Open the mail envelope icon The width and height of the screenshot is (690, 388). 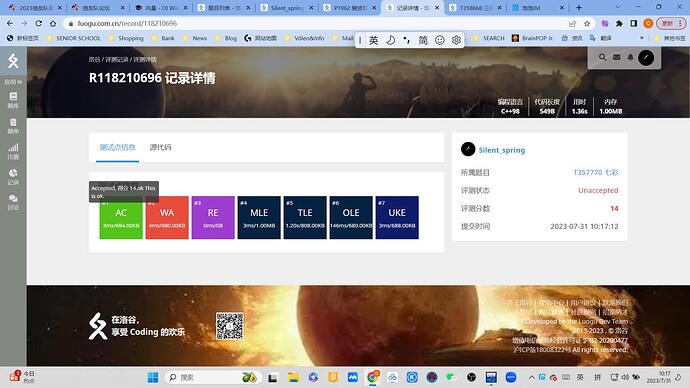617,57
